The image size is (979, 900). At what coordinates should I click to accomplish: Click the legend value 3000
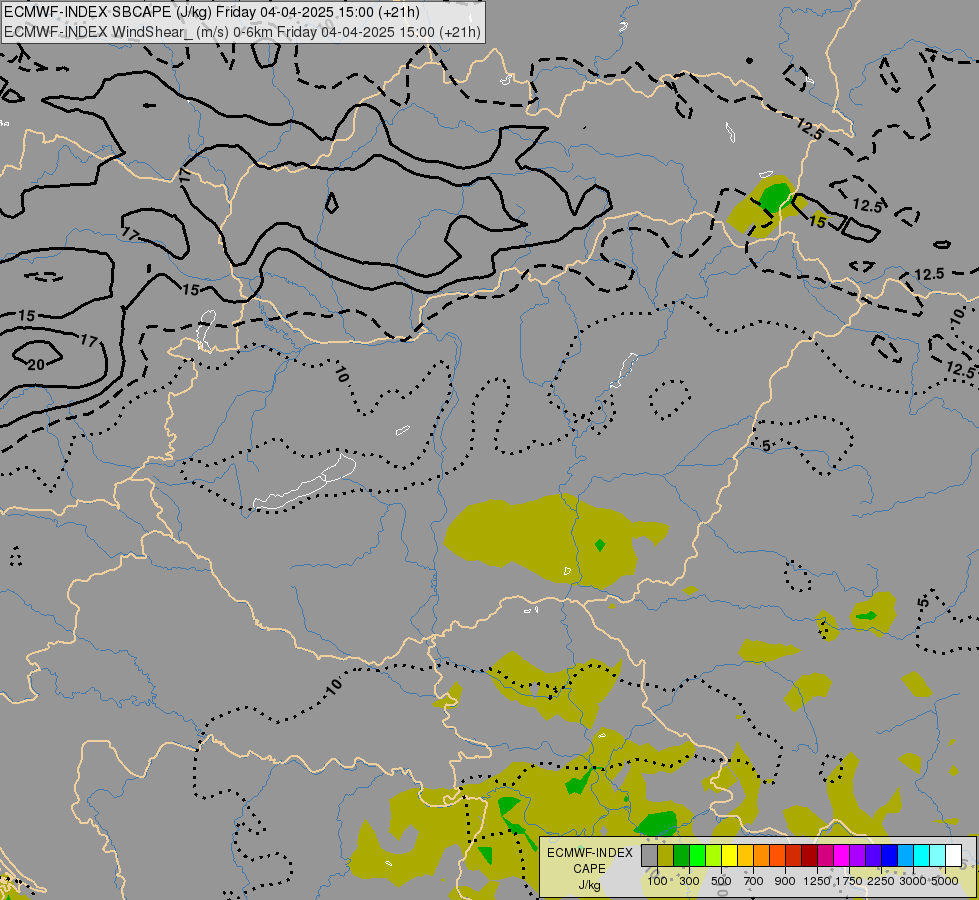tap(913, 881)
